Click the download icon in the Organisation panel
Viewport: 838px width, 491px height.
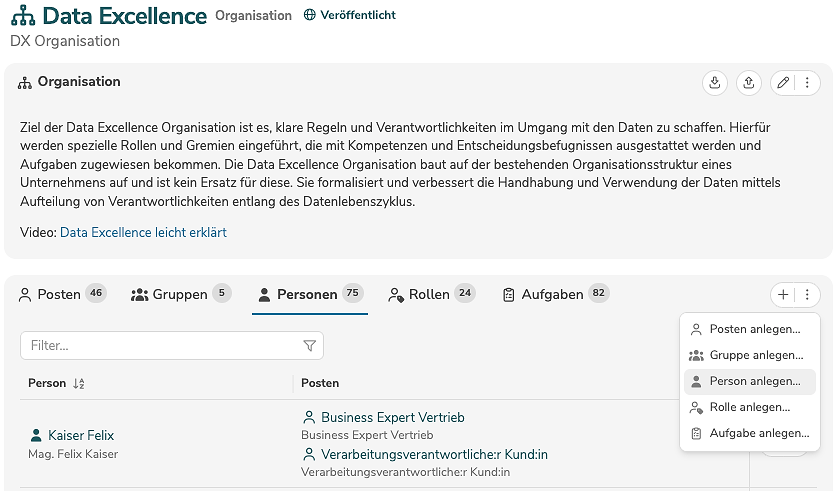click(715, 83)
